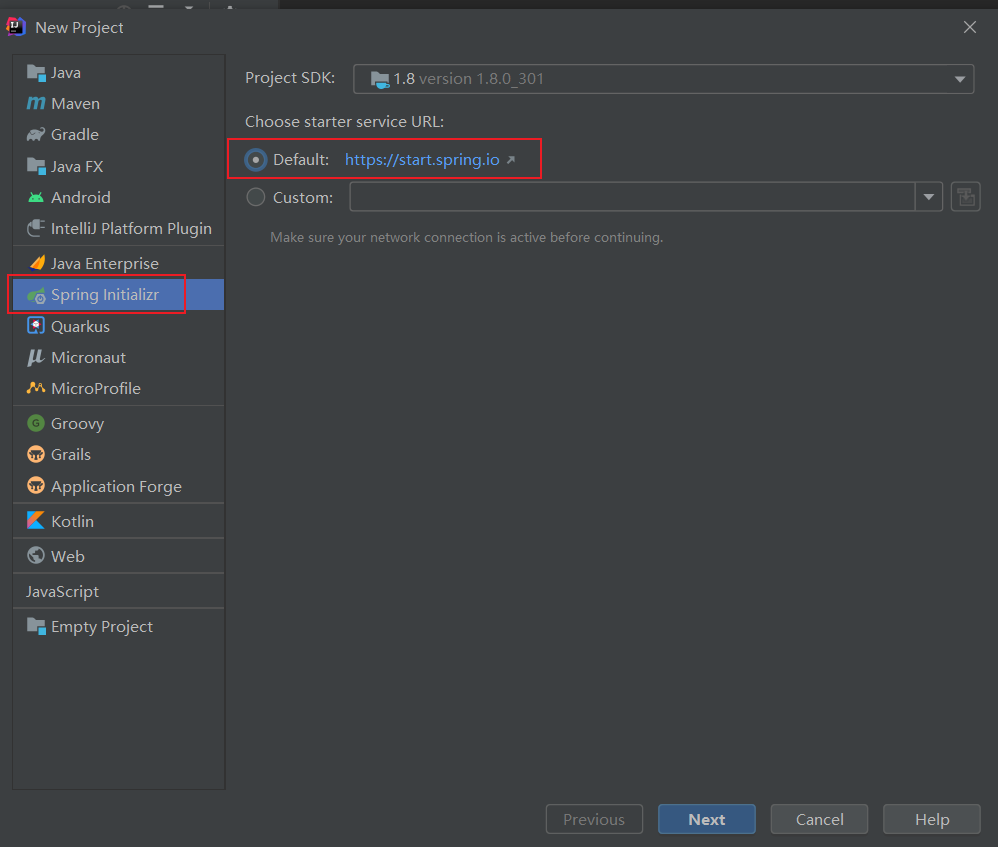Select the Custom starter URL radio button
Viewport: 998px width, 847px height.
click(x=256, y=197)
